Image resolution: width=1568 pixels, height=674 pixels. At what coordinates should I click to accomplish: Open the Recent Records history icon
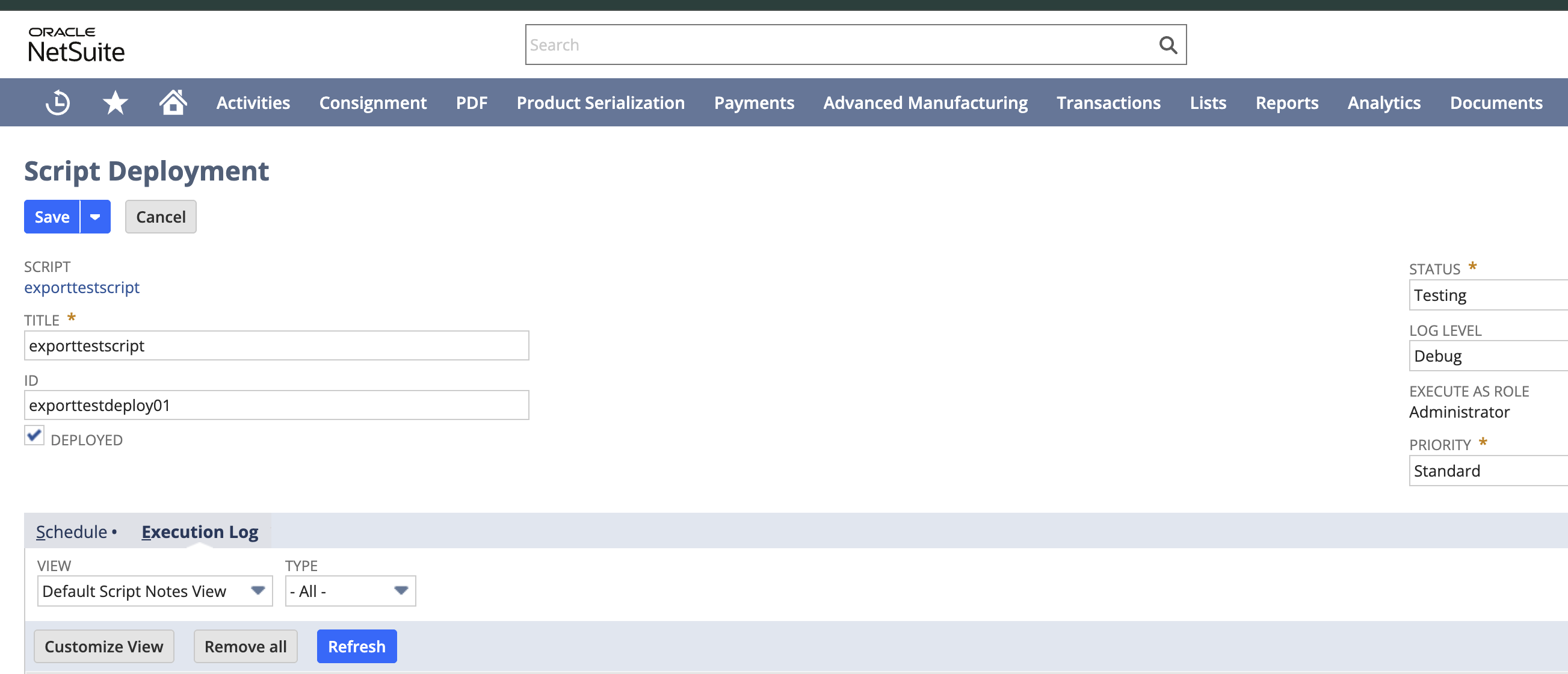click(x=58, y=102)
